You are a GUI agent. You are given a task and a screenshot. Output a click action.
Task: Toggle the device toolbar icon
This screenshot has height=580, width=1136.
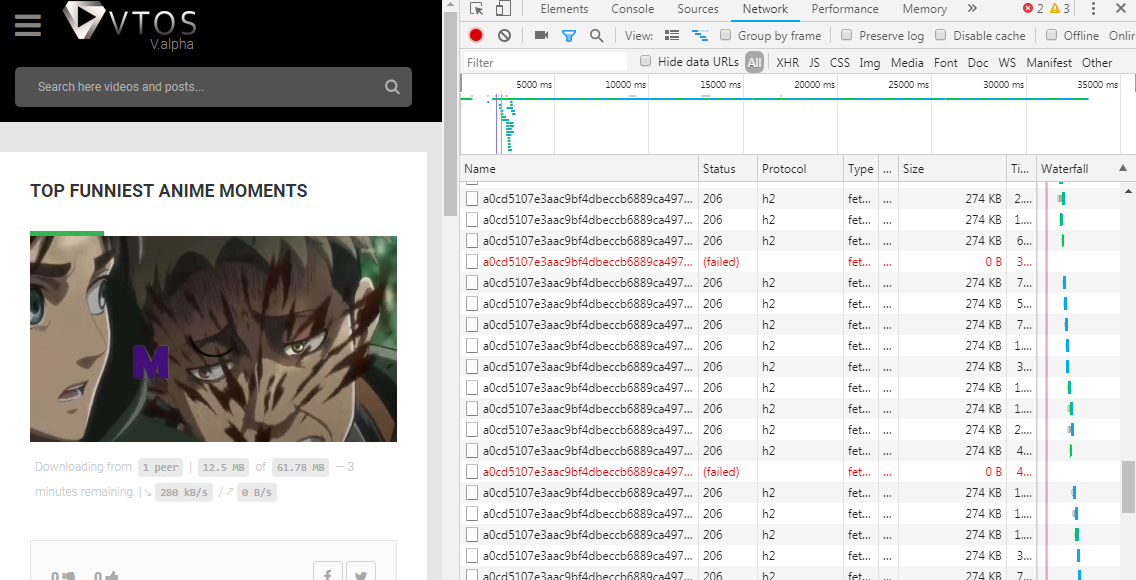pyautogui.click(x=503, y=9)
